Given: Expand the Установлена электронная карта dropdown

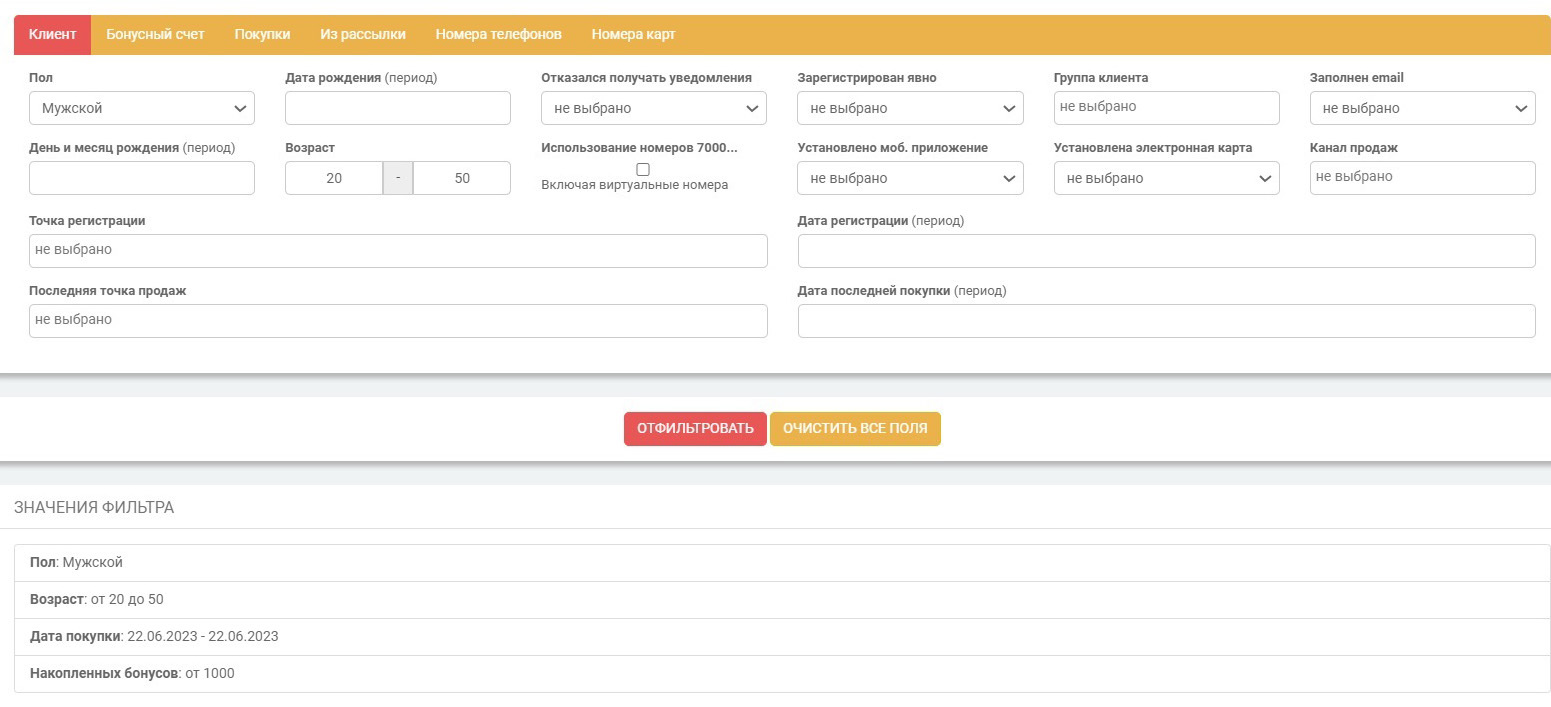Looking at the screenshot, I should pos(1167,178).
